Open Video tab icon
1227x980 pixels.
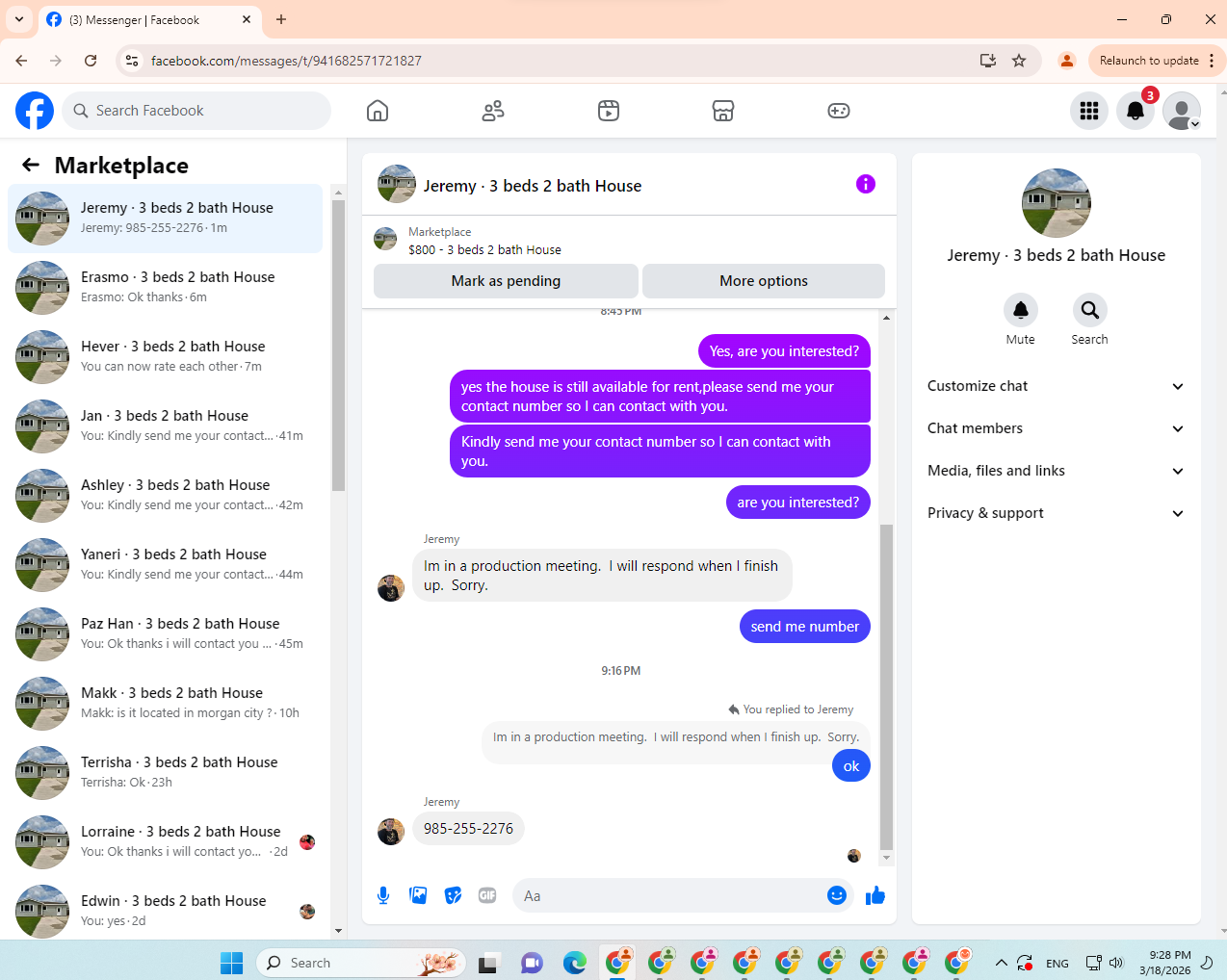pyautogui.click(x=609, y=111)
